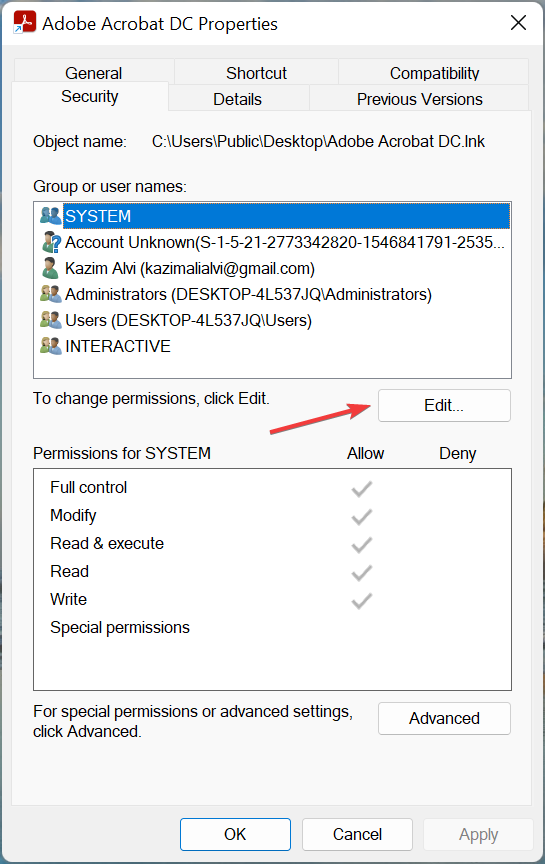
Task: Click the Administrators group icon
Action: 51,294
